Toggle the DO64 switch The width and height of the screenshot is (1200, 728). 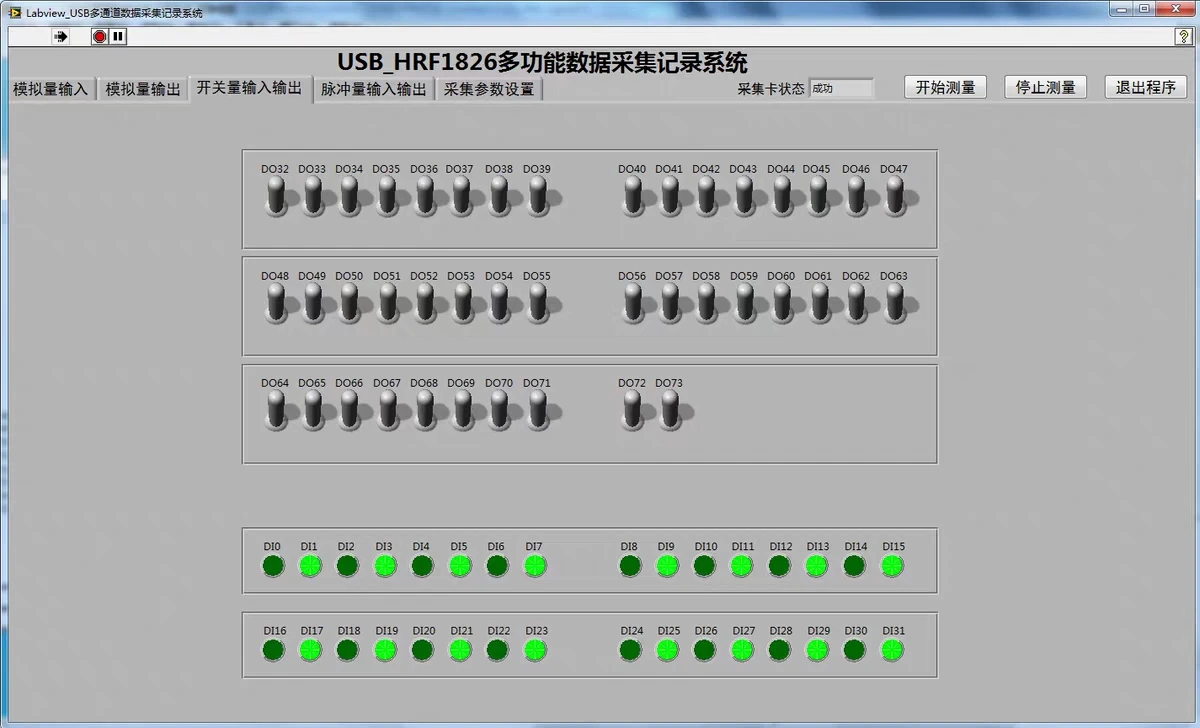[277, 411]
